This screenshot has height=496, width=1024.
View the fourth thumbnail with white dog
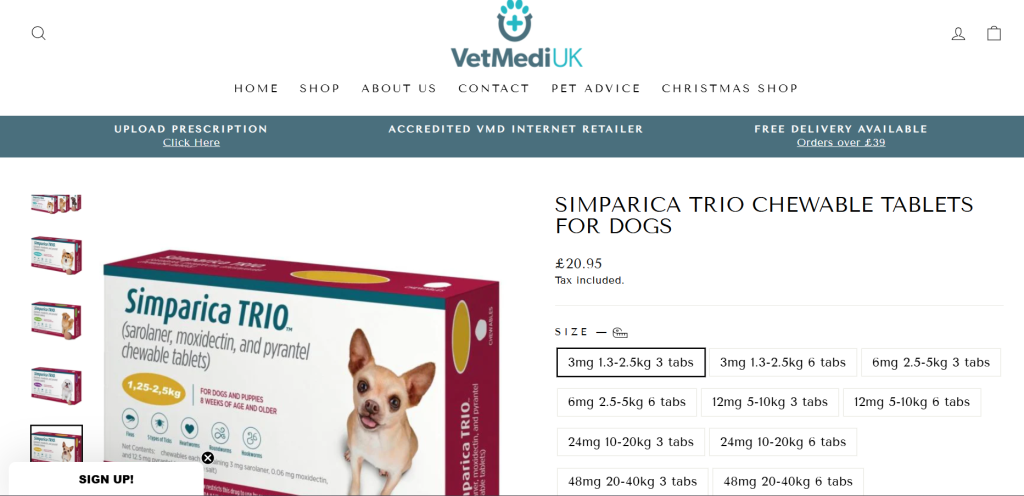[56, 386]
